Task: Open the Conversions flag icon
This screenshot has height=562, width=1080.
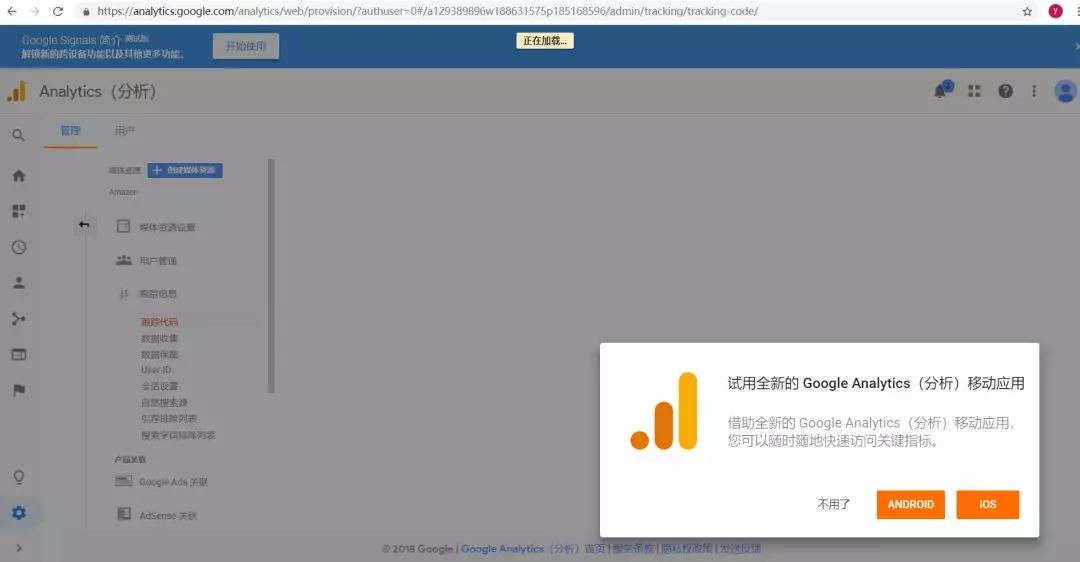Action: [x=19, y=391]
